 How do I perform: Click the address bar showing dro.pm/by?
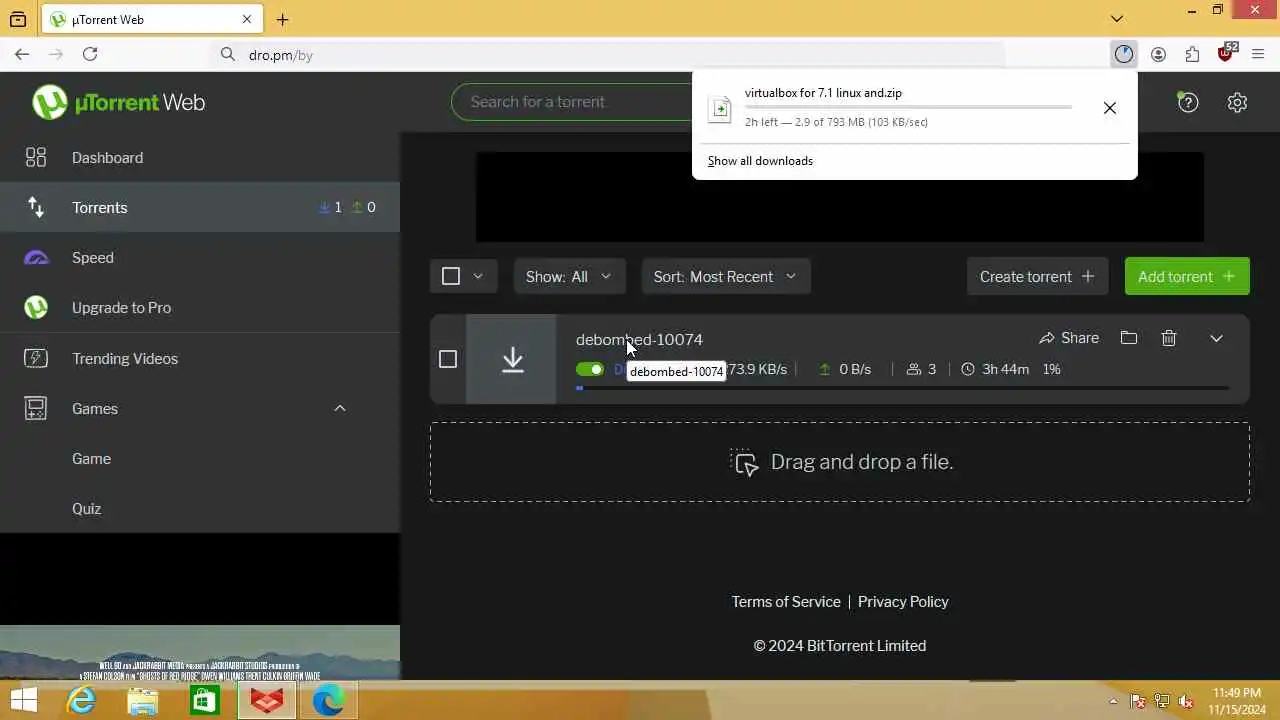tap(607, 54)
